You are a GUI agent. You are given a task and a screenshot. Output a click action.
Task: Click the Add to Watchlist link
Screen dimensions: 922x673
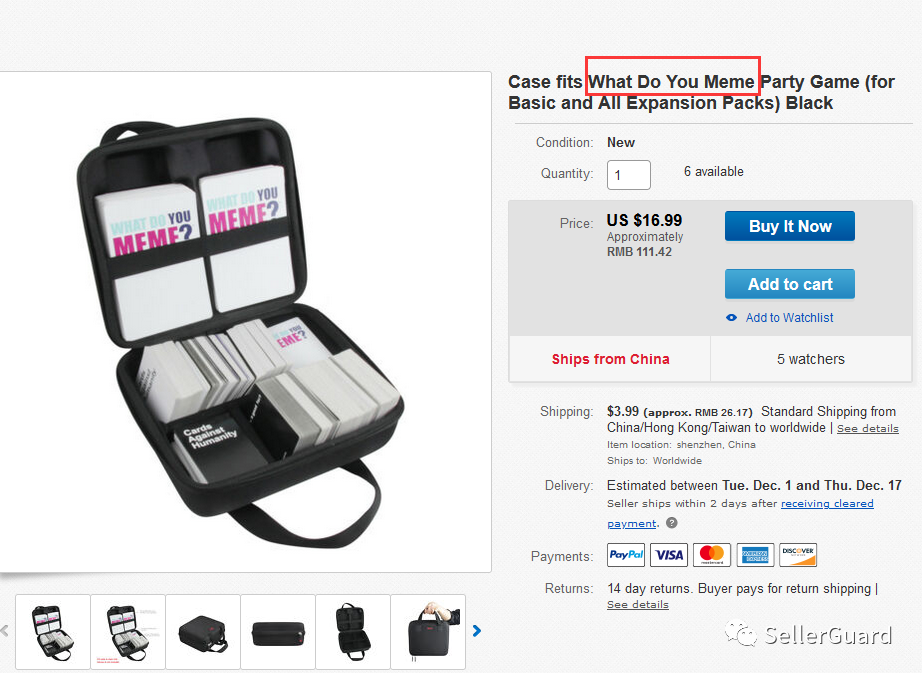click(x=789, y=317)
